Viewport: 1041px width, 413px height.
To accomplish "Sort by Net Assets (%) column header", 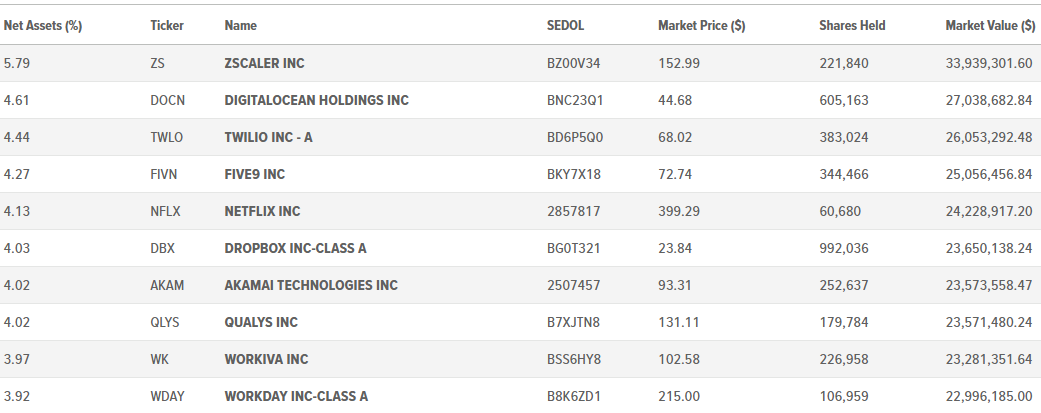I will point(42,26).
